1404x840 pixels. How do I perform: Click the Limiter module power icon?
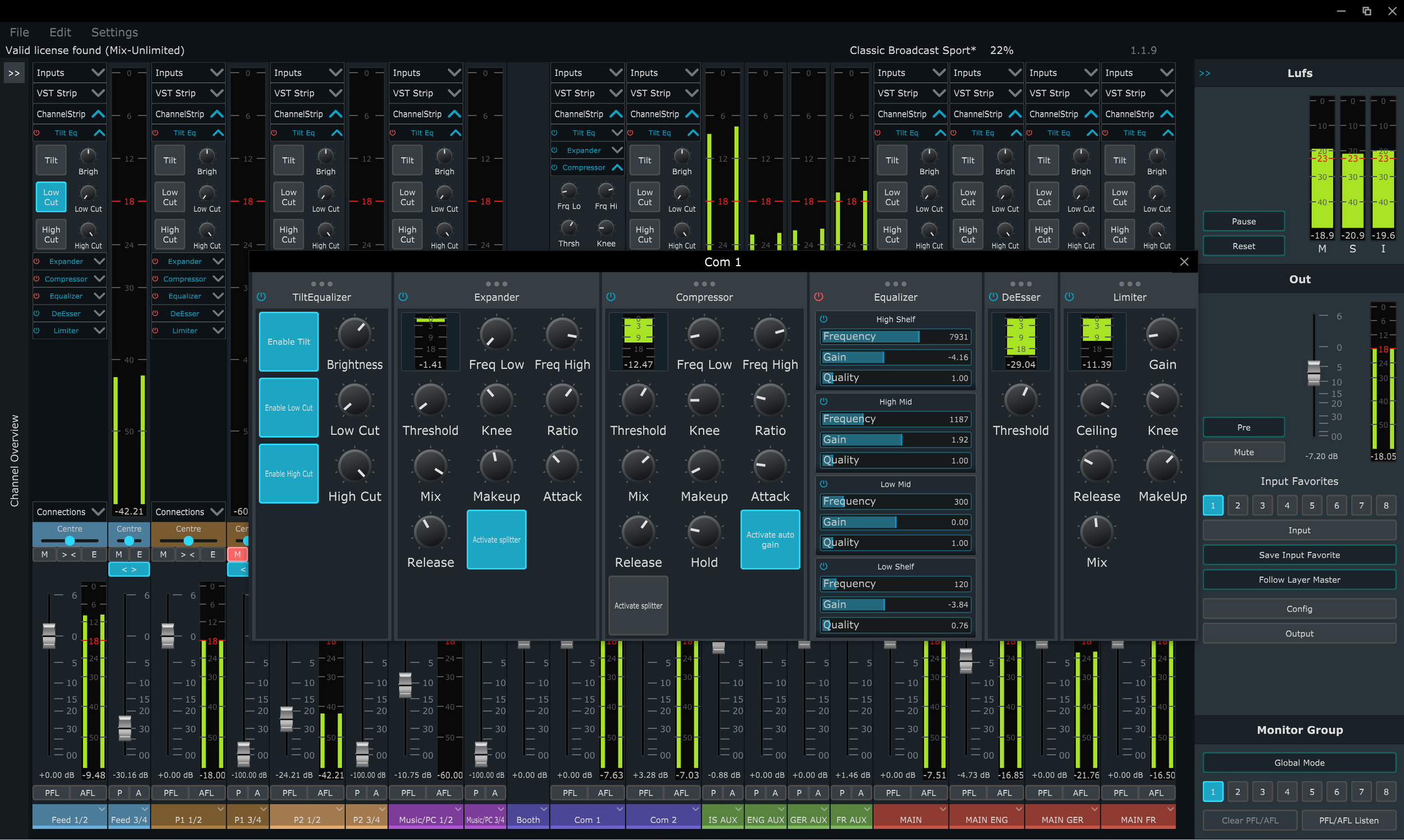(1069, 296)
